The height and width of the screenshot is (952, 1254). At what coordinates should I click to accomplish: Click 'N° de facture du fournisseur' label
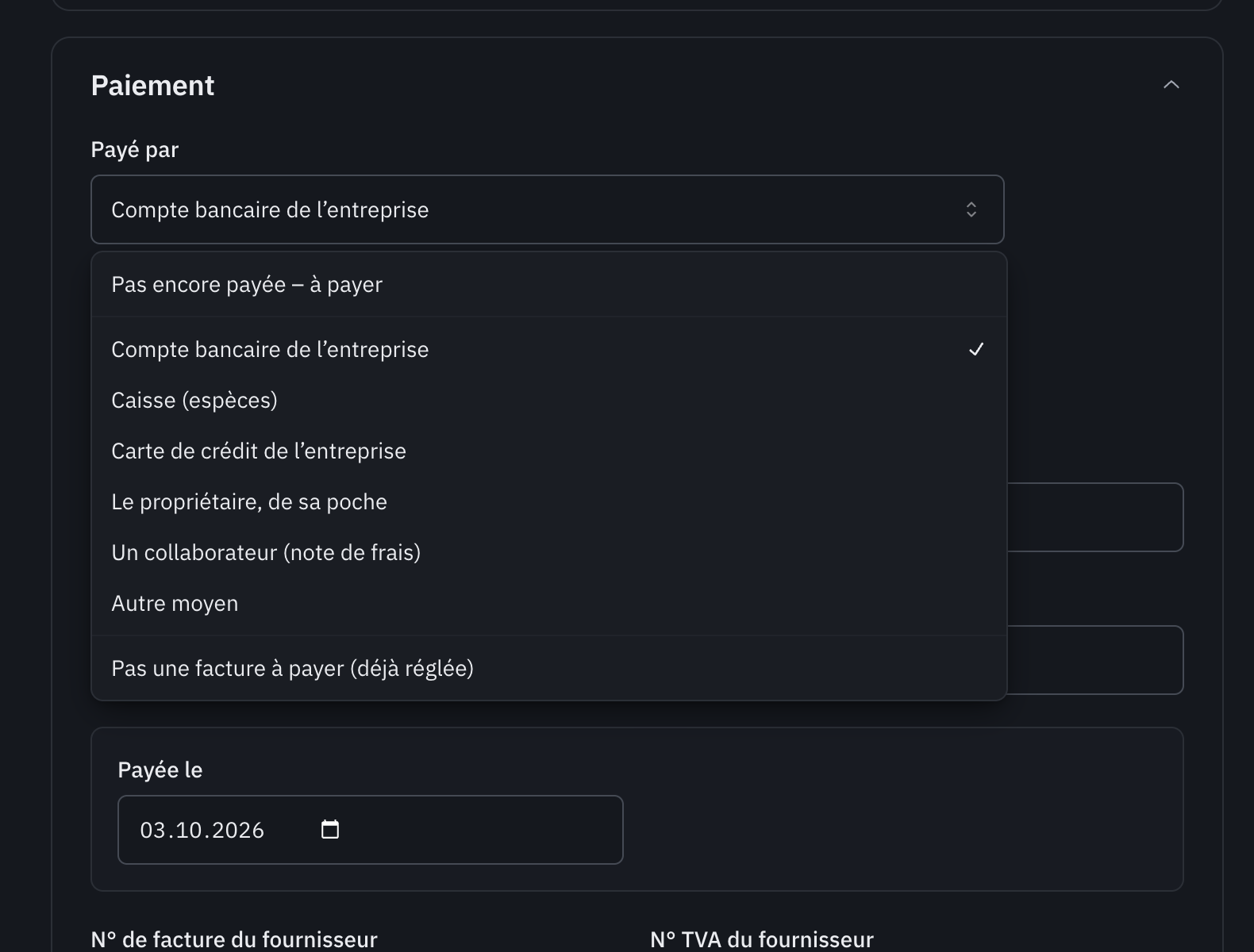click(x=234, y=940)
